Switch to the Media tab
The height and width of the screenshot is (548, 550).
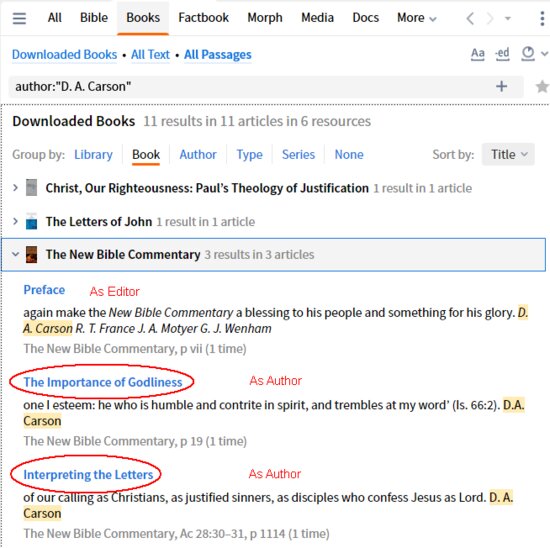317,18
